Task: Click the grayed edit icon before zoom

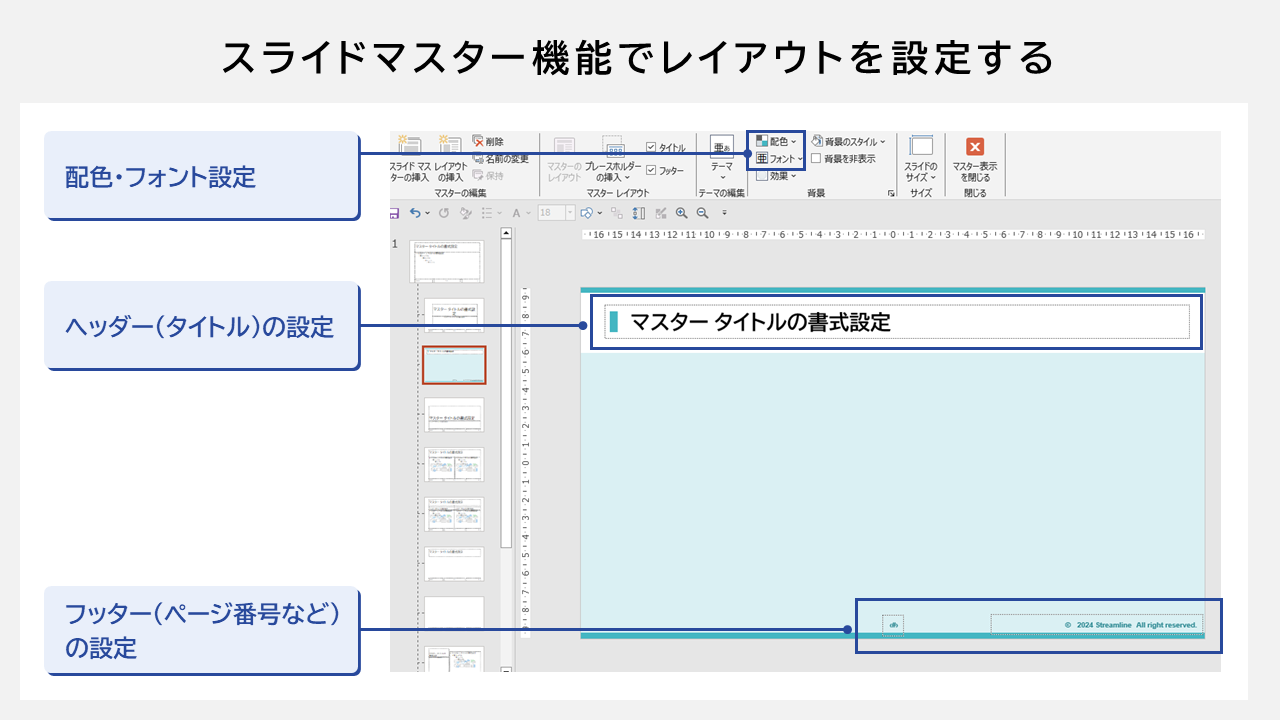Action: point(660,213)
